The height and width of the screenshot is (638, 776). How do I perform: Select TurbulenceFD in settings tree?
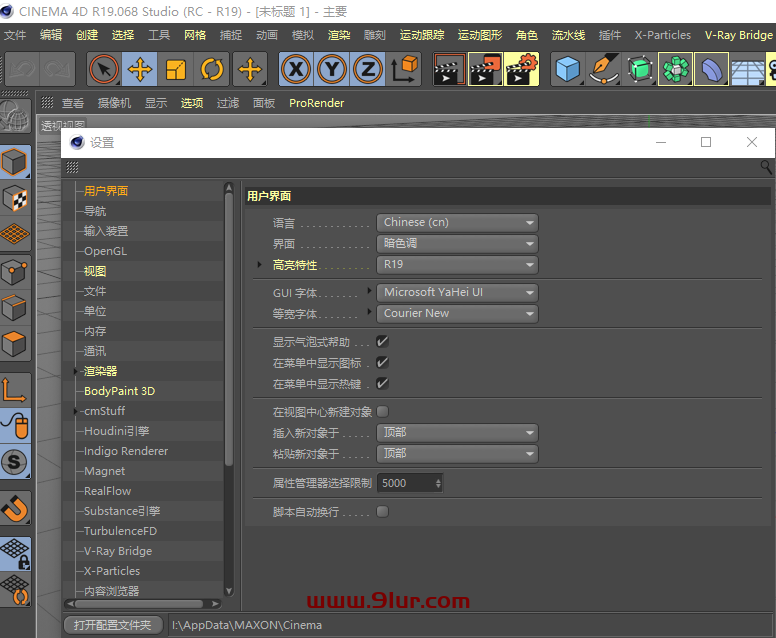coord(120,531)
